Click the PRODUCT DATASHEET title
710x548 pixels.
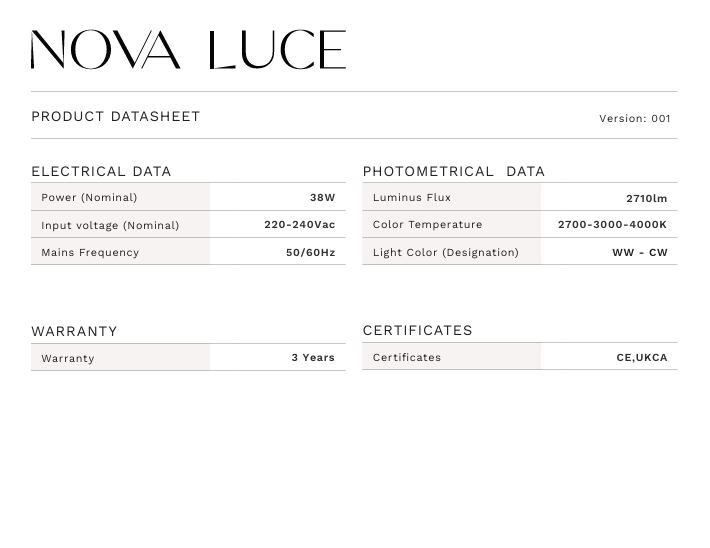116,117
